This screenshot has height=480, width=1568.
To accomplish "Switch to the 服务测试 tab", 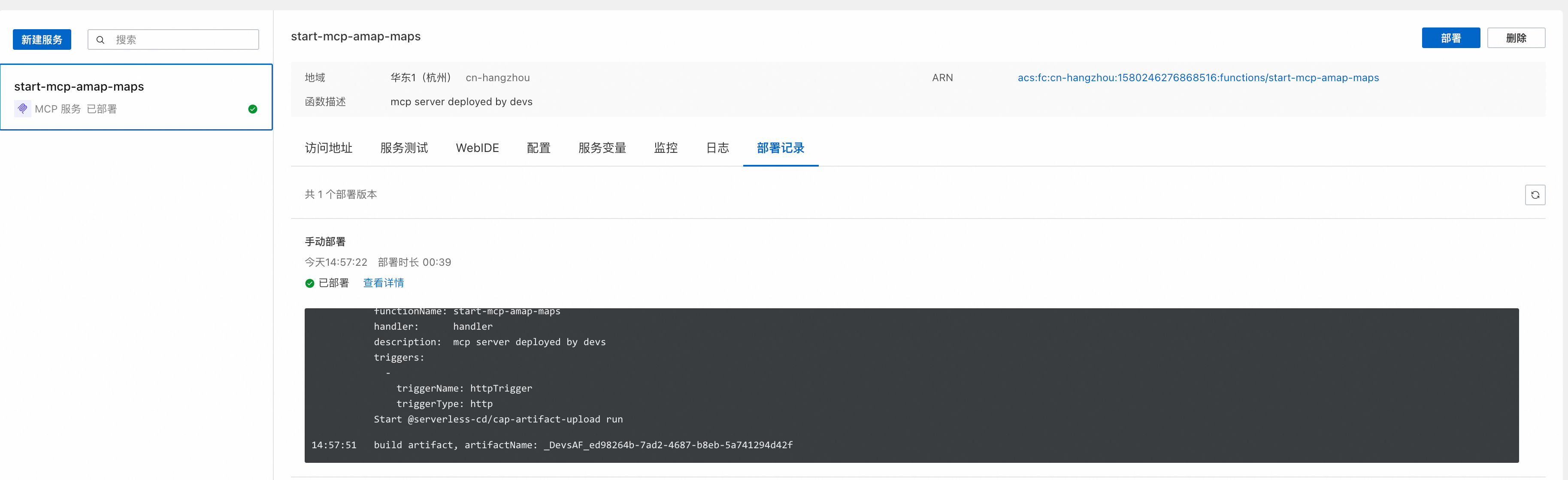I will pos(403,148).
